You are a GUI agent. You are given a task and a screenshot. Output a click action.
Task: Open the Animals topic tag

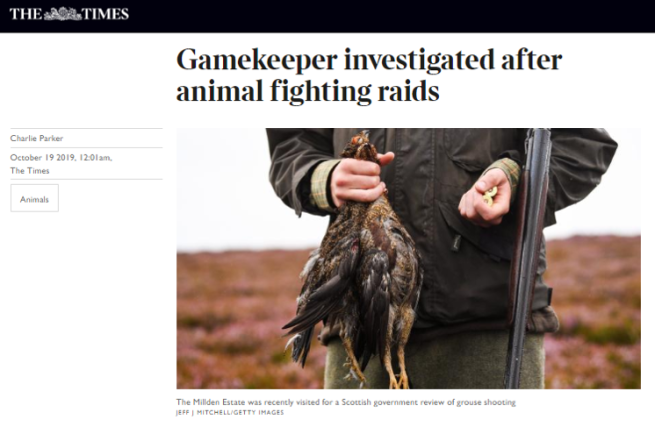35,198
